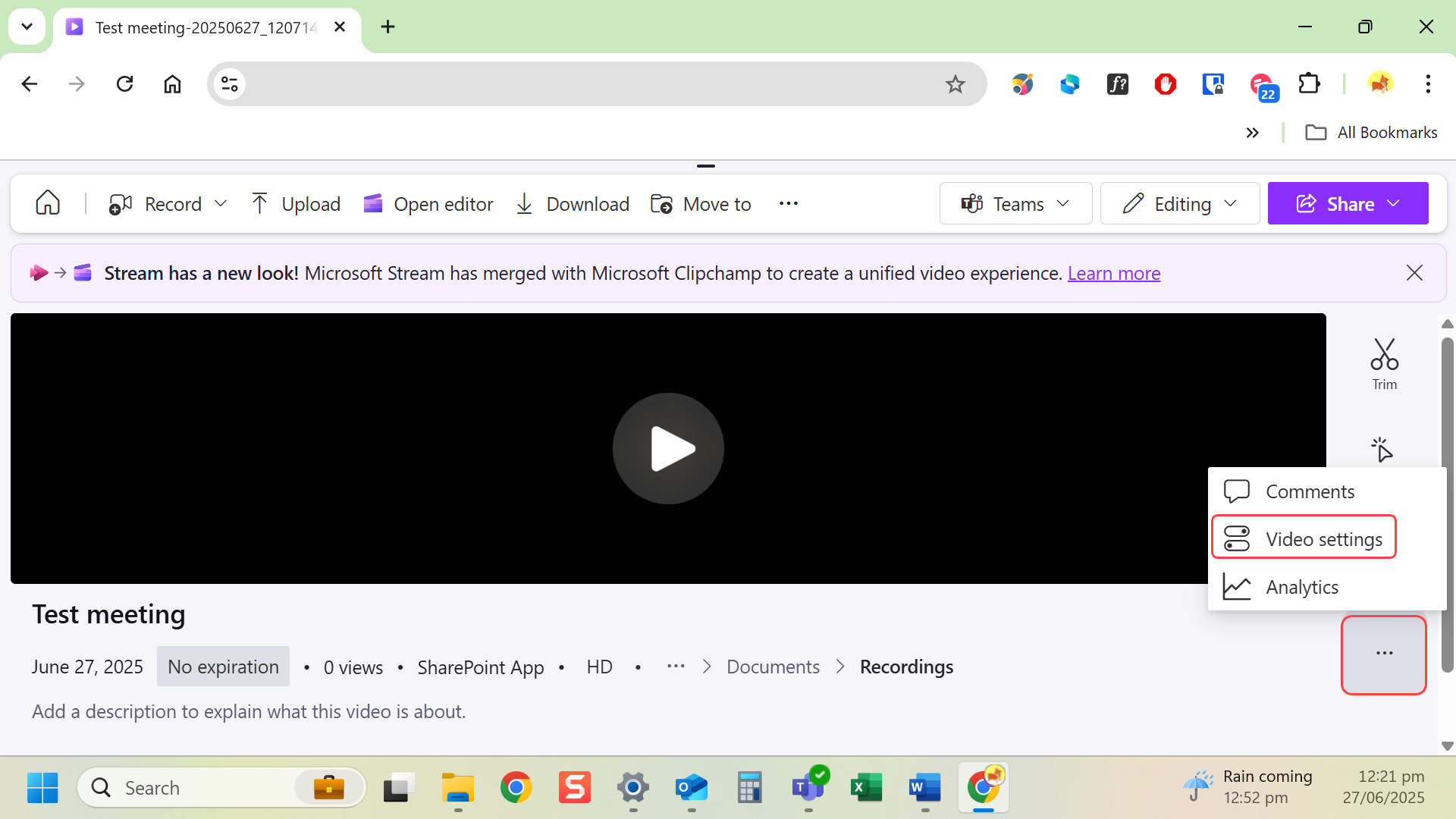The height and width of the screenshot is (819, 1456).
Task: Download the video
Action: [x=573, y=203]
